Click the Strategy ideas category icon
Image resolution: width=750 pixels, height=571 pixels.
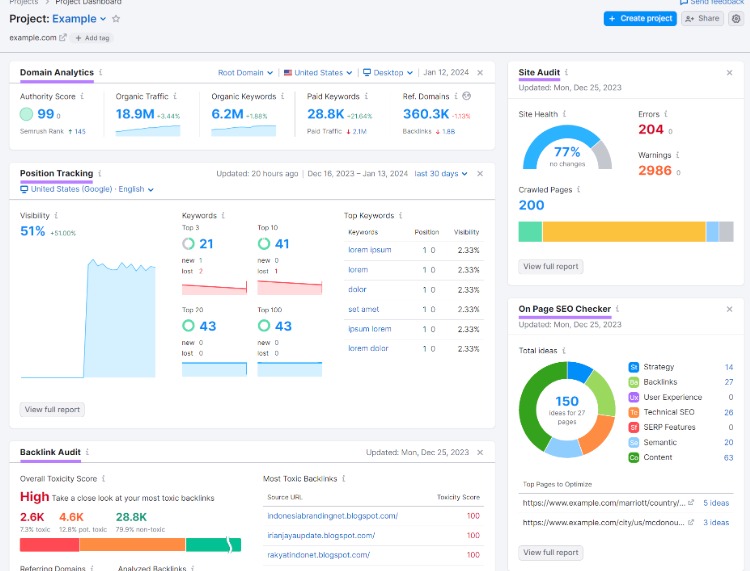click(x=634, y=367)
